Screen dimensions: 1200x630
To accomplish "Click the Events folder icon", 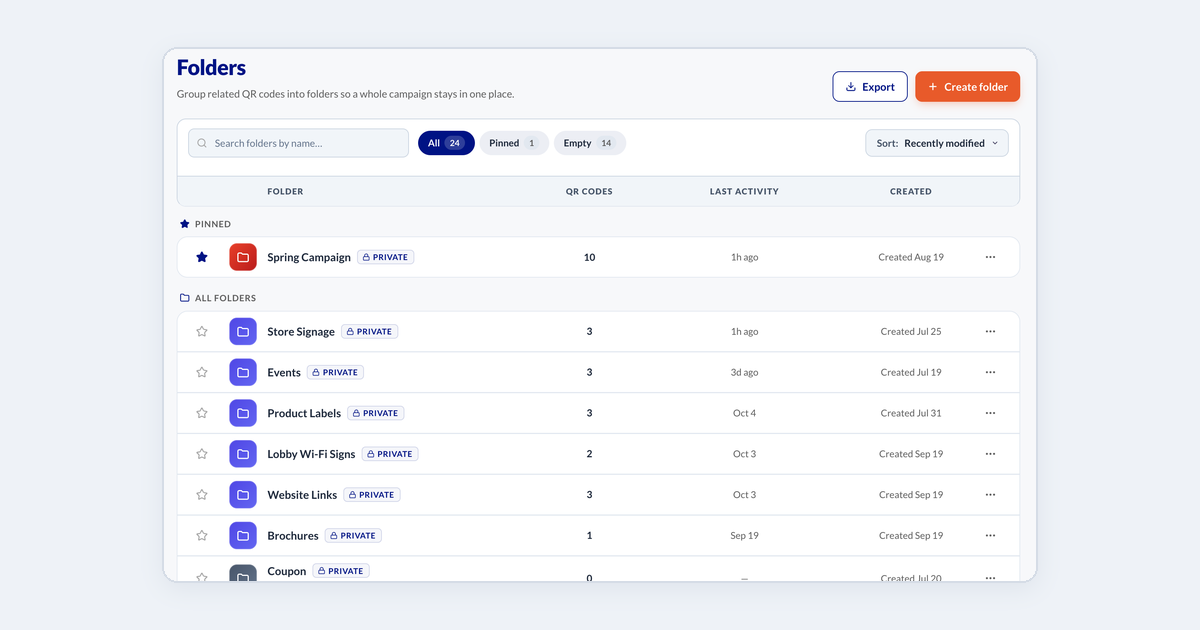I will (x=243, y=372).
